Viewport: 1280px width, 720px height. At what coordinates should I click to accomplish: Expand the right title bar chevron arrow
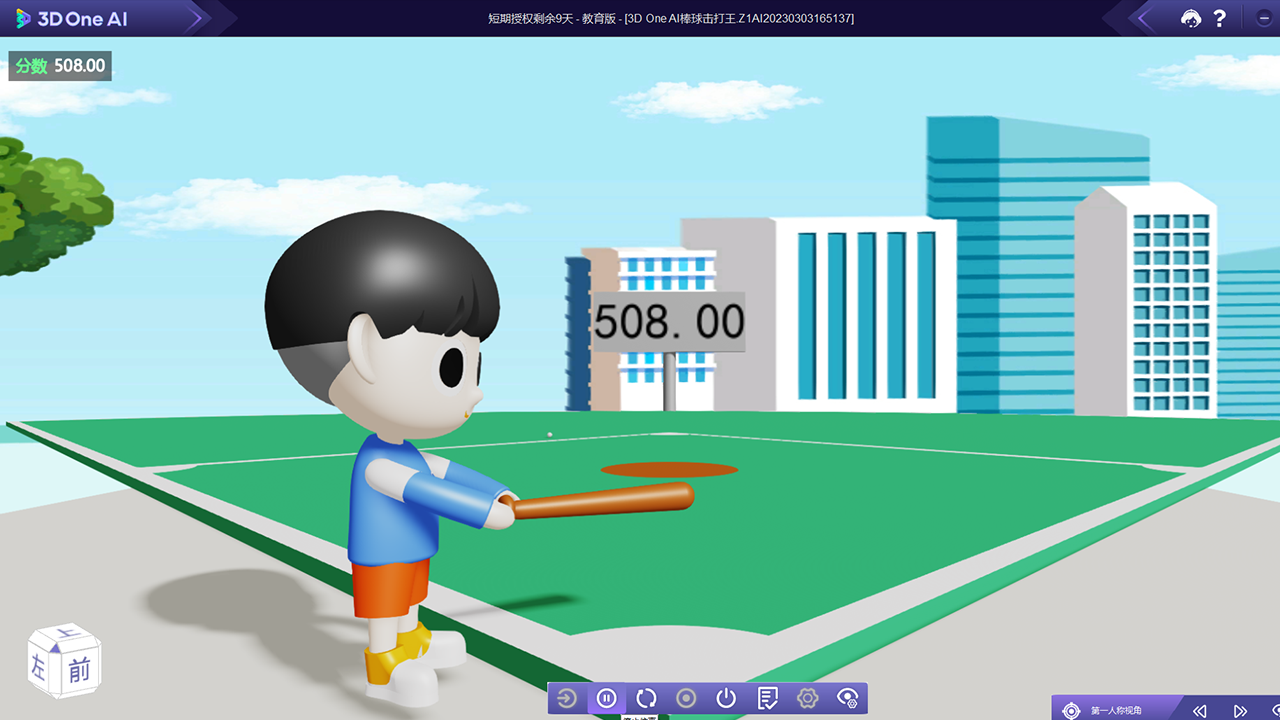click(1144, 18)
